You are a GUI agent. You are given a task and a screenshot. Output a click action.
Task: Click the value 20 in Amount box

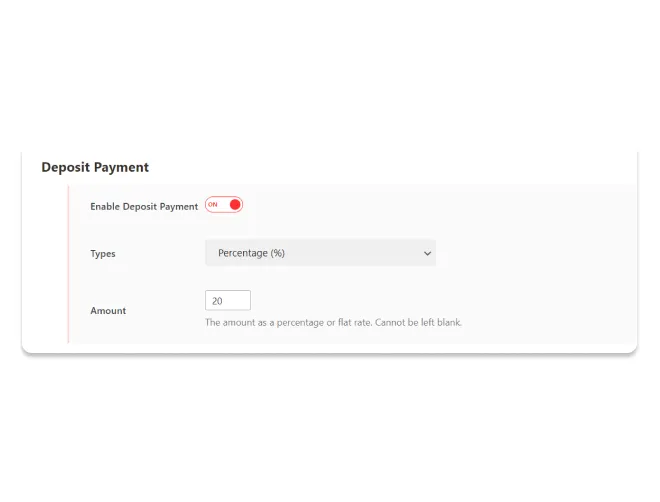217,301
